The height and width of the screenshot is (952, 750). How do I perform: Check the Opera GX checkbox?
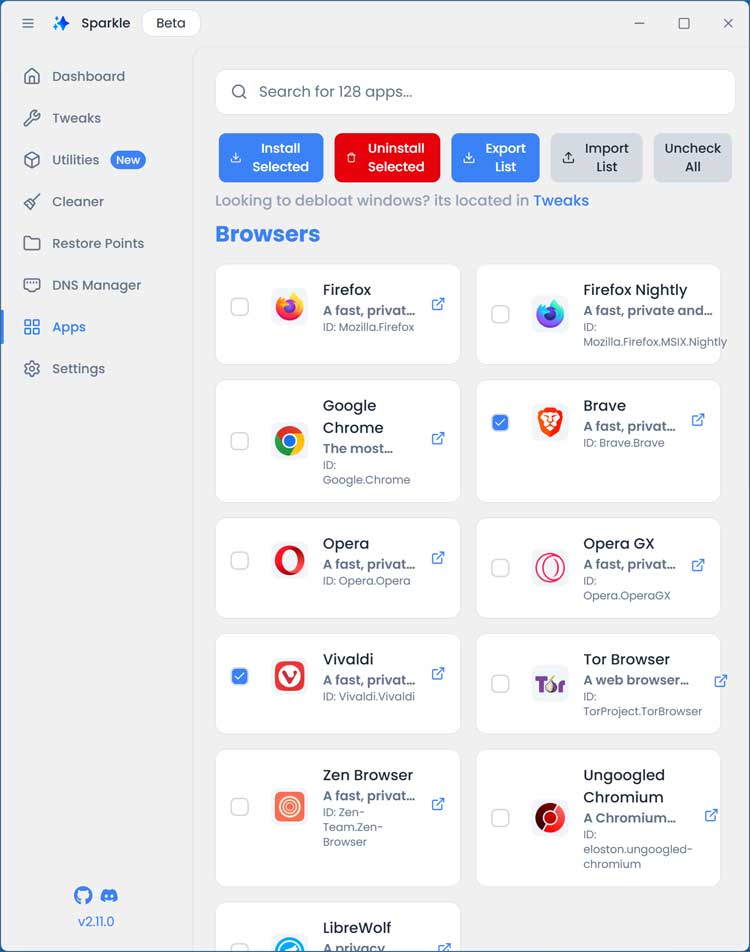pos(500,568)
